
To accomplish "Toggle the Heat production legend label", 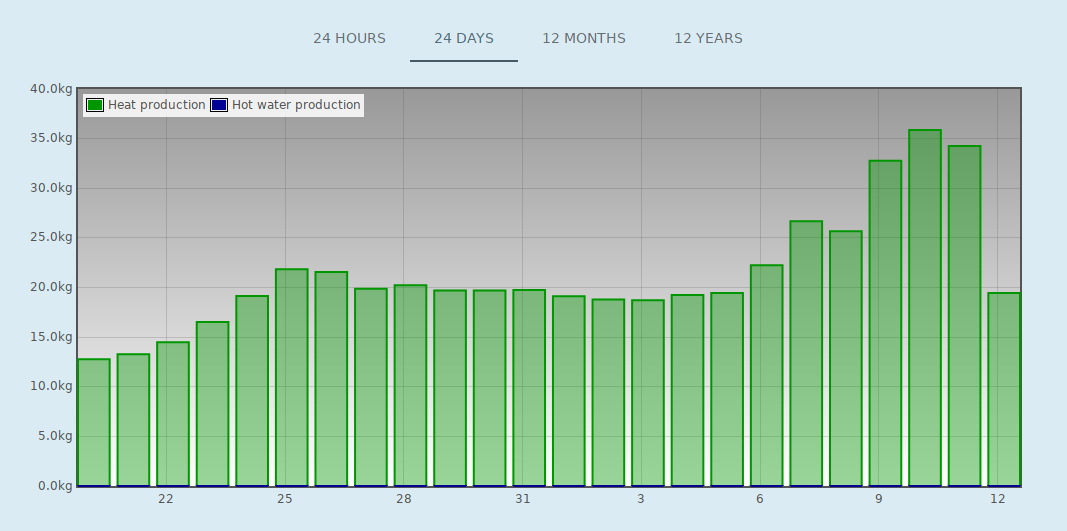I will [x=157, y=105].
